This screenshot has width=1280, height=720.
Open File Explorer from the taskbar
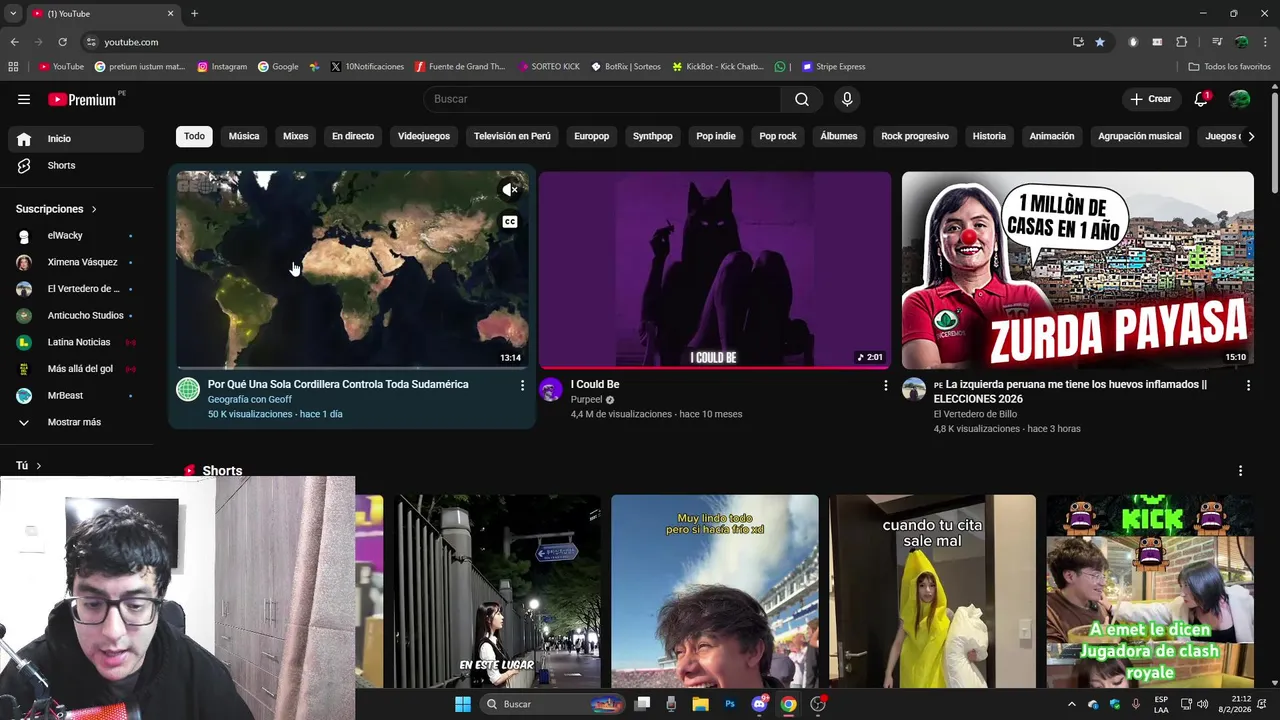[701, 704]
